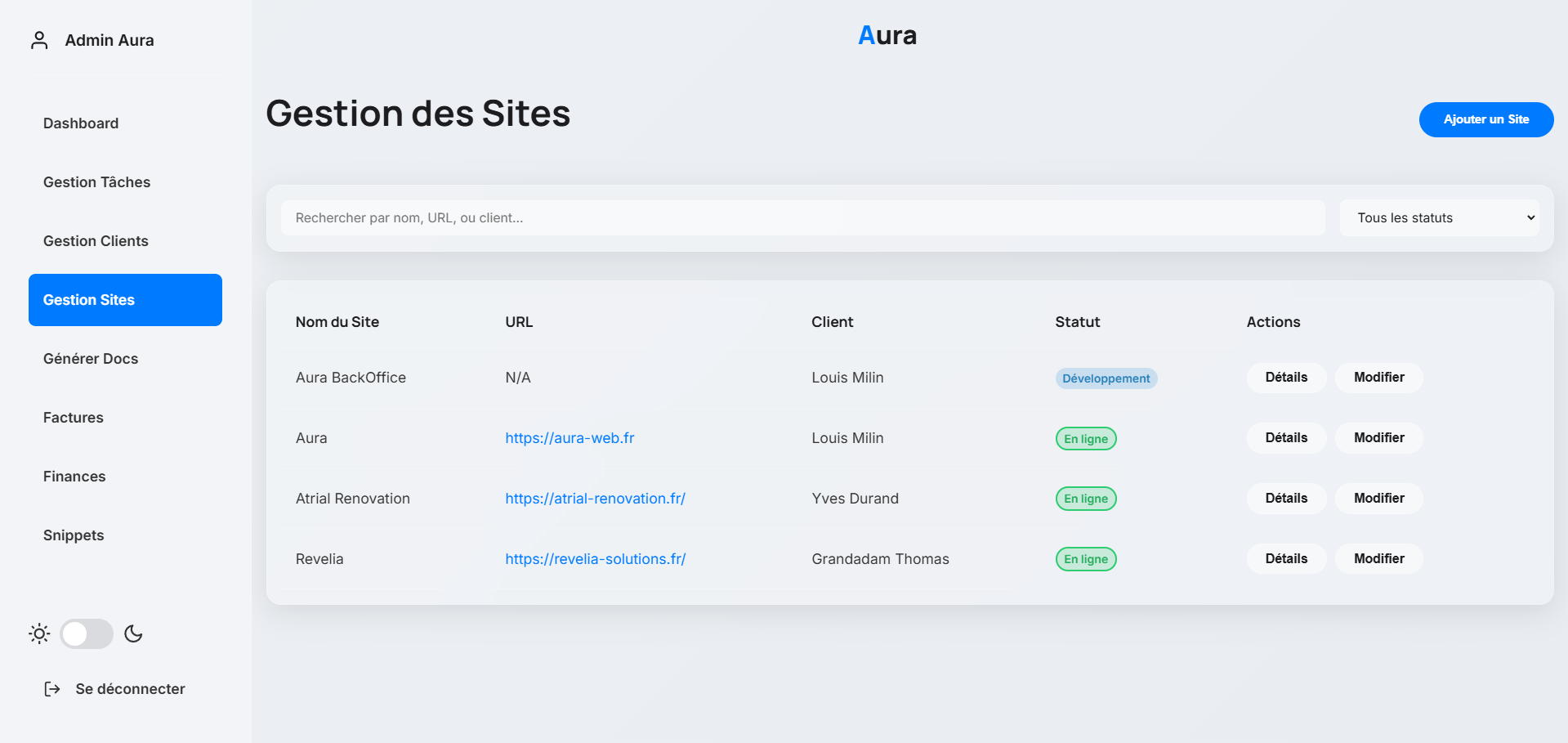The width and height of the screenshot is (1568, 743).
Task: Toggle the dark mode switch
Action: tap(87, 633)
